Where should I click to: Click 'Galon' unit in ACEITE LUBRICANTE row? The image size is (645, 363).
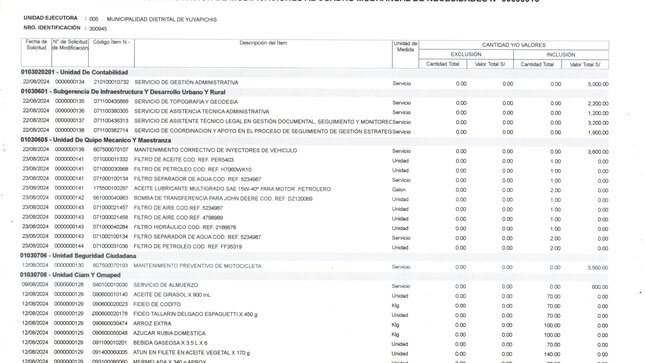pyautogui.click(x=399, y=190)
